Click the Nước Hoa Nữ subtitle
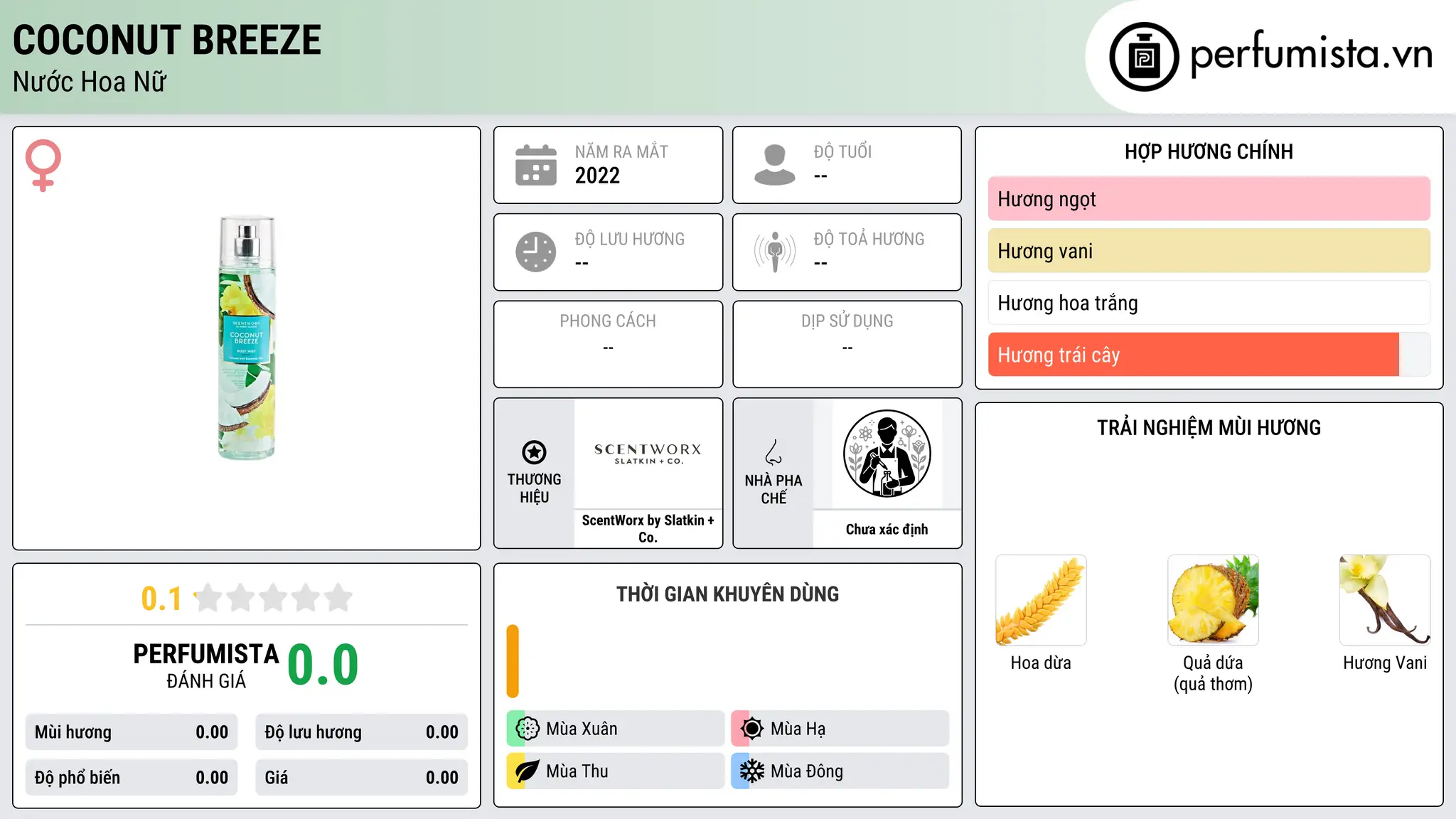 [x=90, y=82]
